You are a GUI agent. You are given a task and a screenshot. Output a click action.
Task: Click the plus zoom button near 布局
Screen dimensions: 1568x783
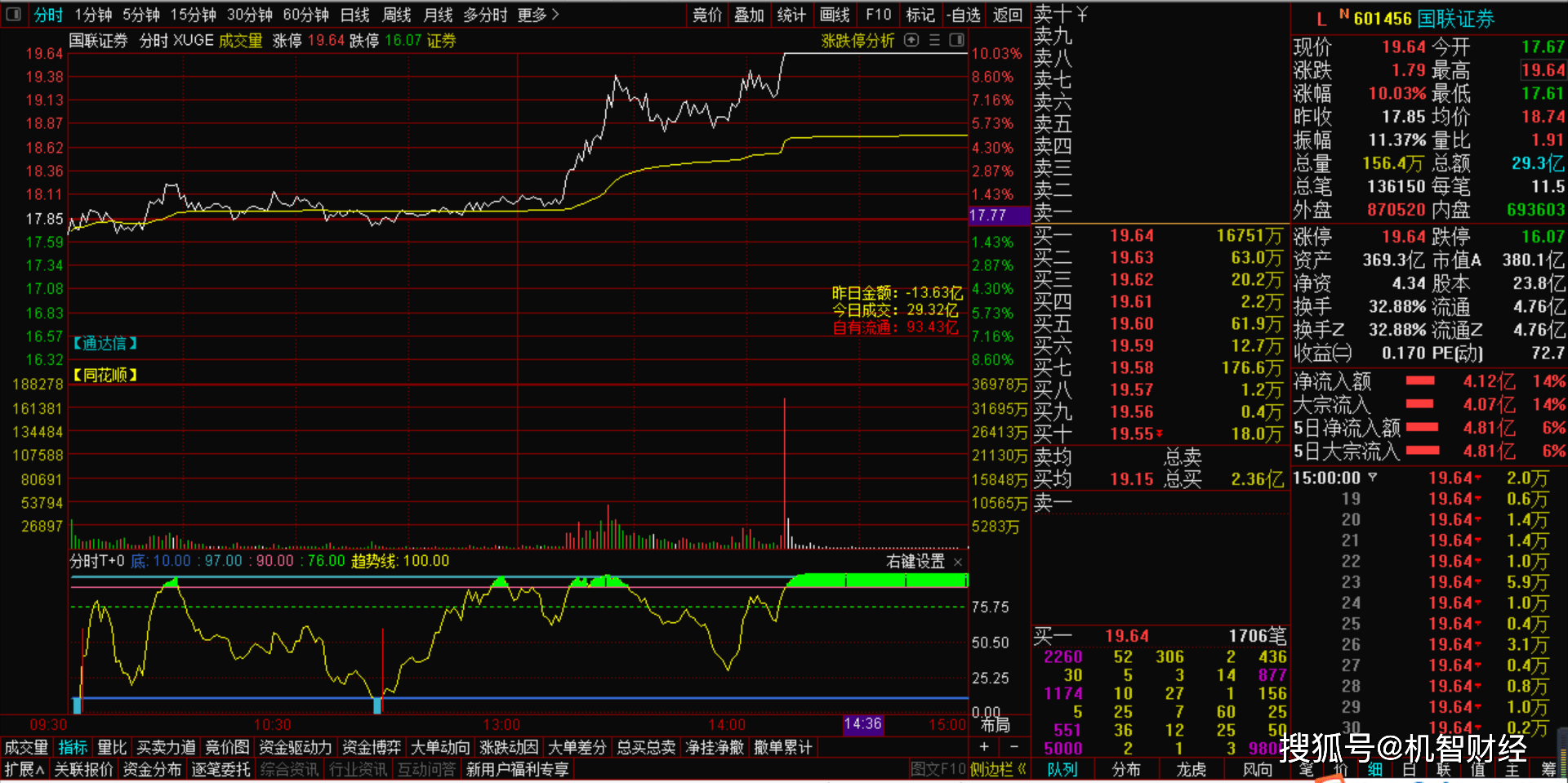click(x=984, y=747)
